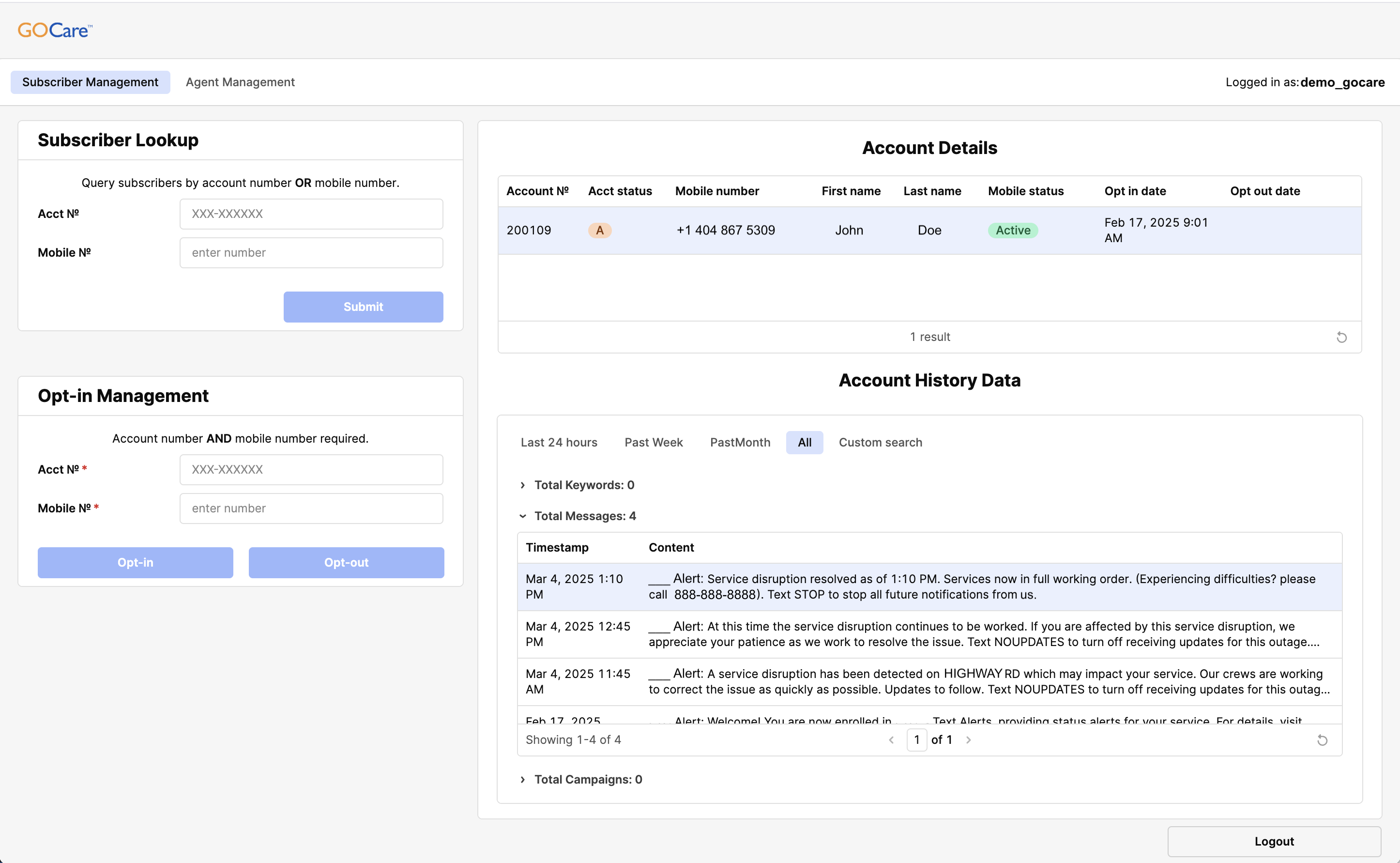Click Acct status column header
This screenshot has width=1400, height=863.
pyautogui.click(x=620, y=191)
